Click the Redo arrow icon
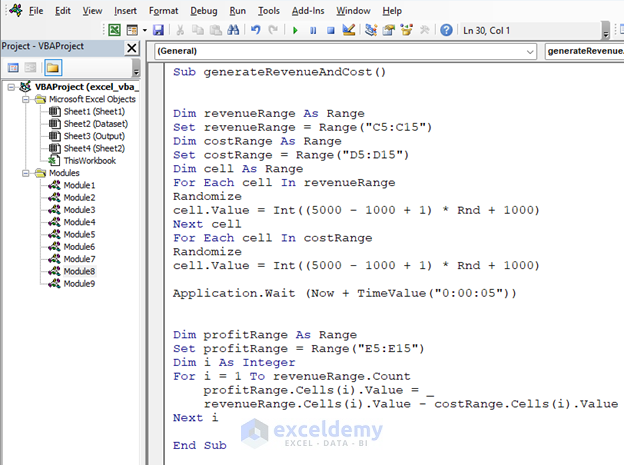Image resolution: width=624 pixels, height=465 pixels. click(x=273, y=30)
